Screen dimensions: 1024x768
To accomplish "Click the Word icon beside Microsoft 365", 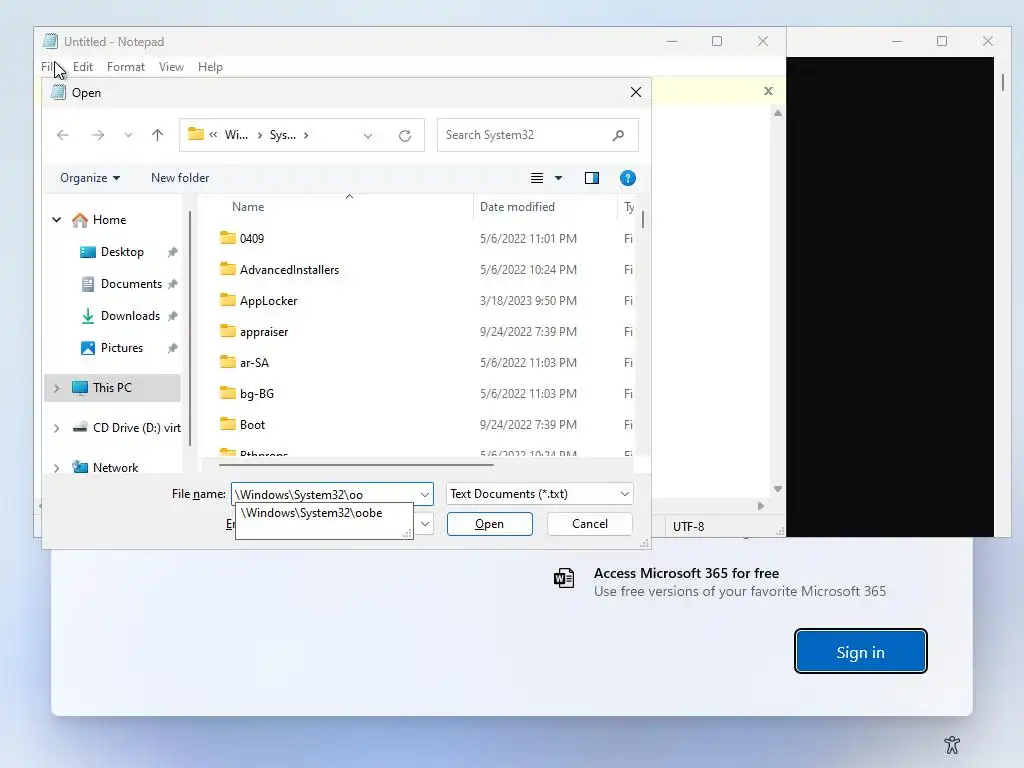I will (564, 578).
